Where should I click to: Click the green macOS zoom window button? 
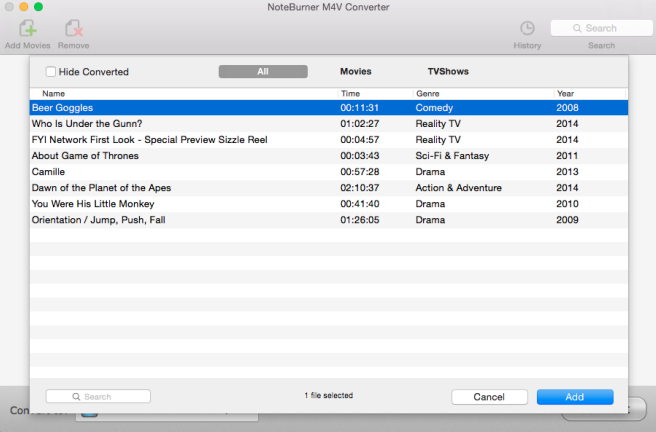pyautogui.click(x=38, y=7)
